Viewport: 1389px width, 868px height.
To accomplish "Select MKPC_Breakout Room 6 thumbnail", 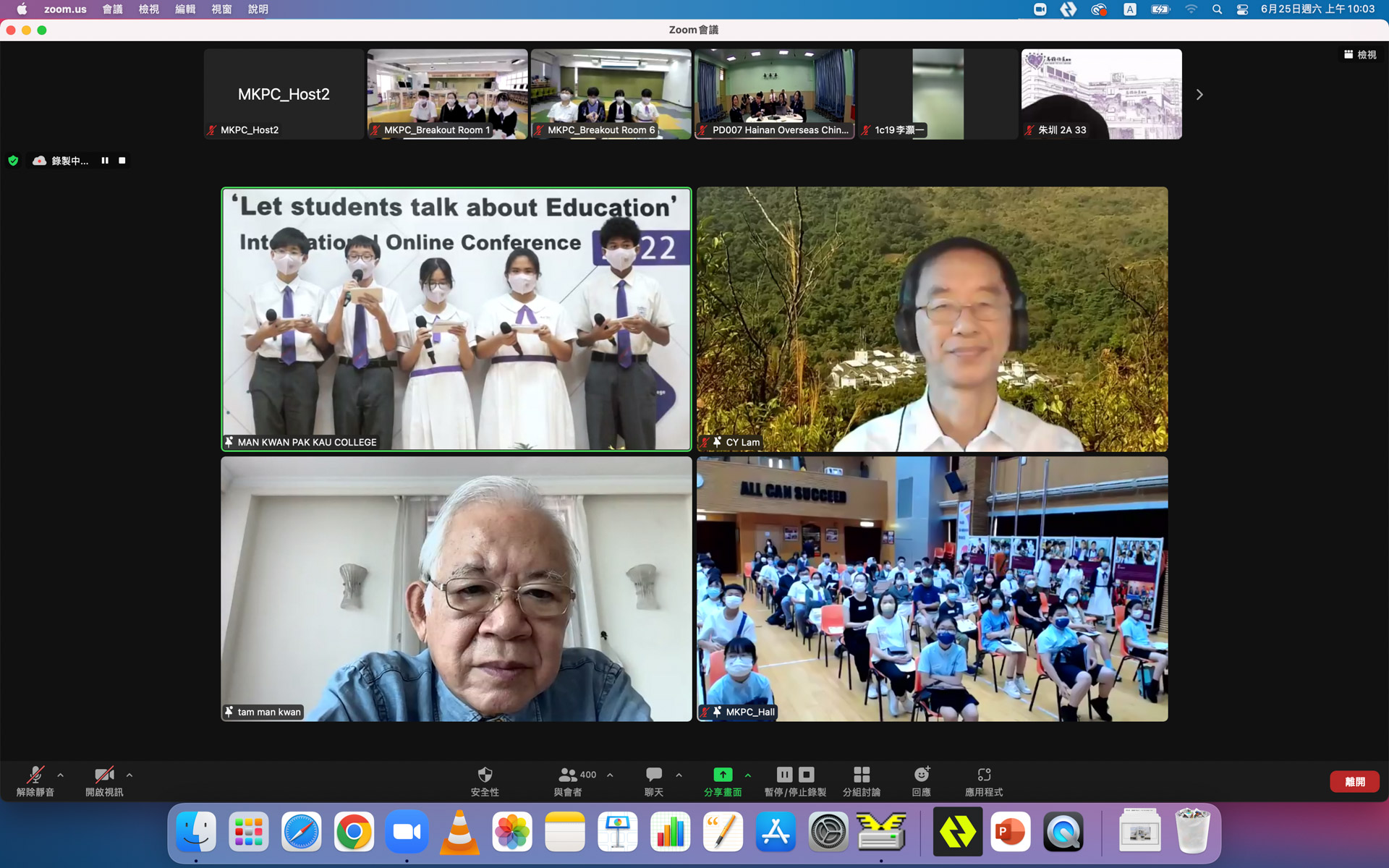I will 611,94.
